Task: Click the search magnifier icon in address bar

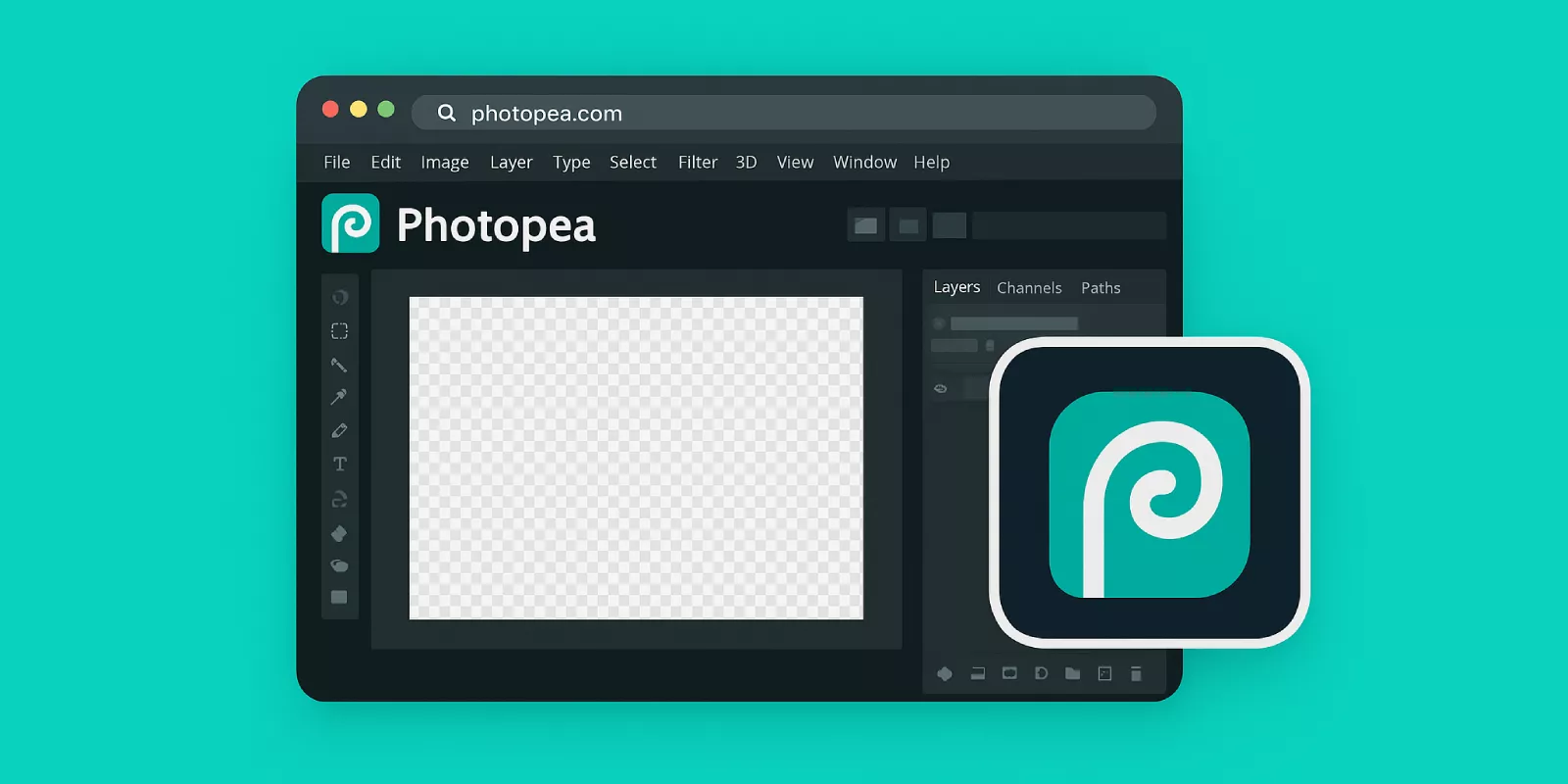Action: (x=446, y=113)
